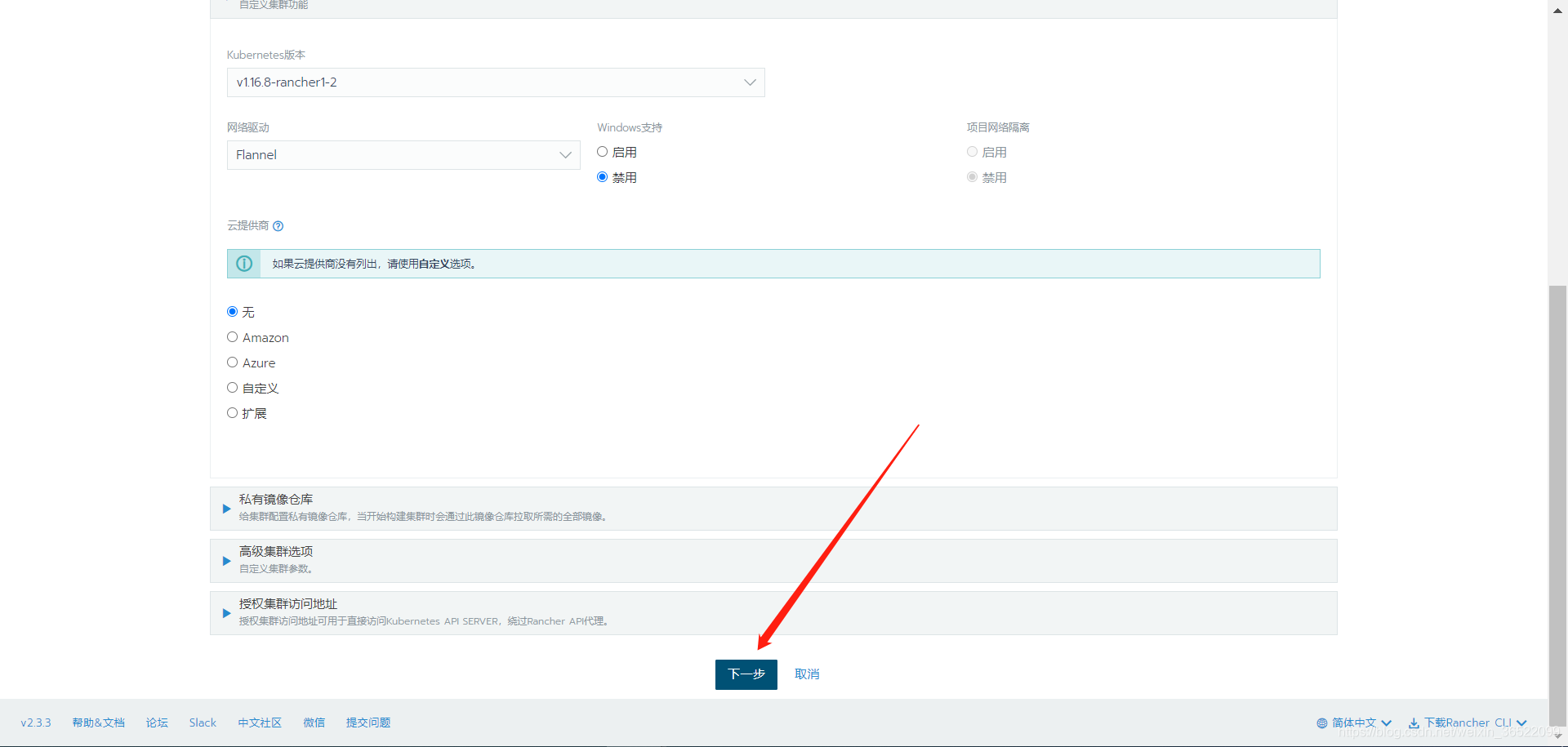Click the page vertical scrollbar thumb
This screenshot has height=747, width=1568.
(x=1558, y=506)
